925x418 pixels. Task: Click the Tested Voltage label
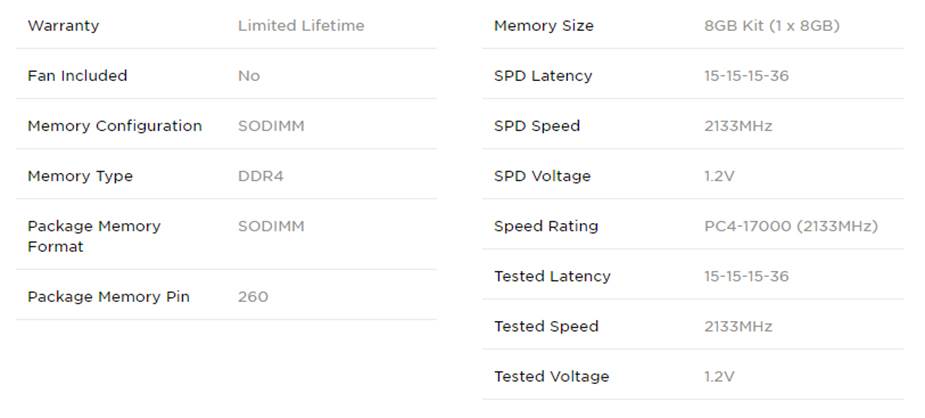(551, 377)
